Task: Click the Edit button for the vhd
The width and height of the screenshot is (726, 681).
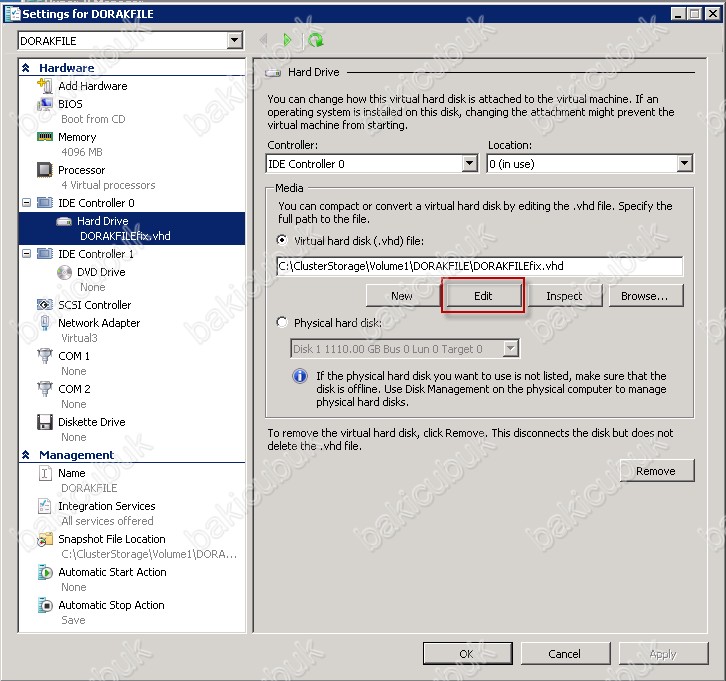Action: click(482, 296)
